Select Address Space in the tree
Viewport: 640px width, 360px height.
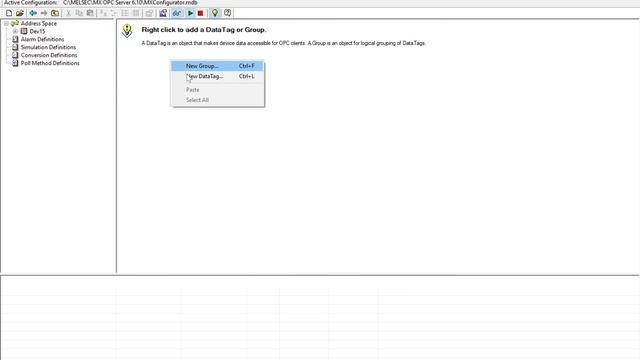(39, 23)
